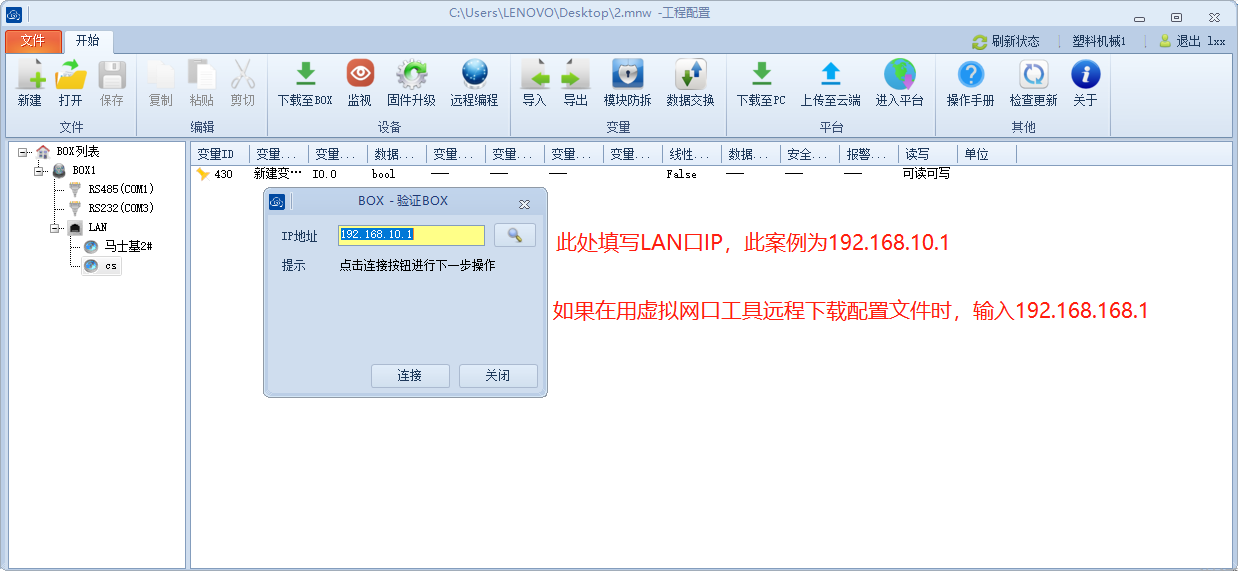
Task: Open the 文件 menu tab
Action: pyautogui.click(x=33, y=41)
